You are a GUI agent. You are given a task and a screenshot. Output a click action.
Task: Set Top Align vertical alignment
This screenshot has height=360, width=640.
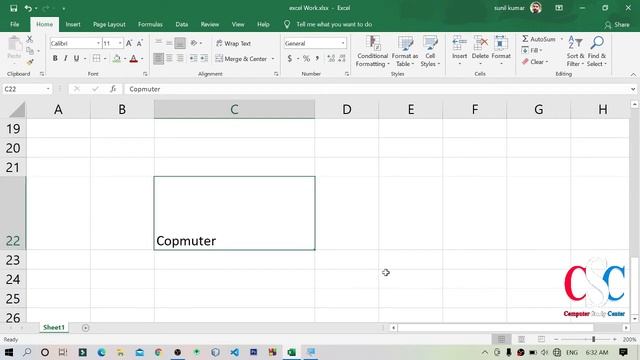coord(158,43)
